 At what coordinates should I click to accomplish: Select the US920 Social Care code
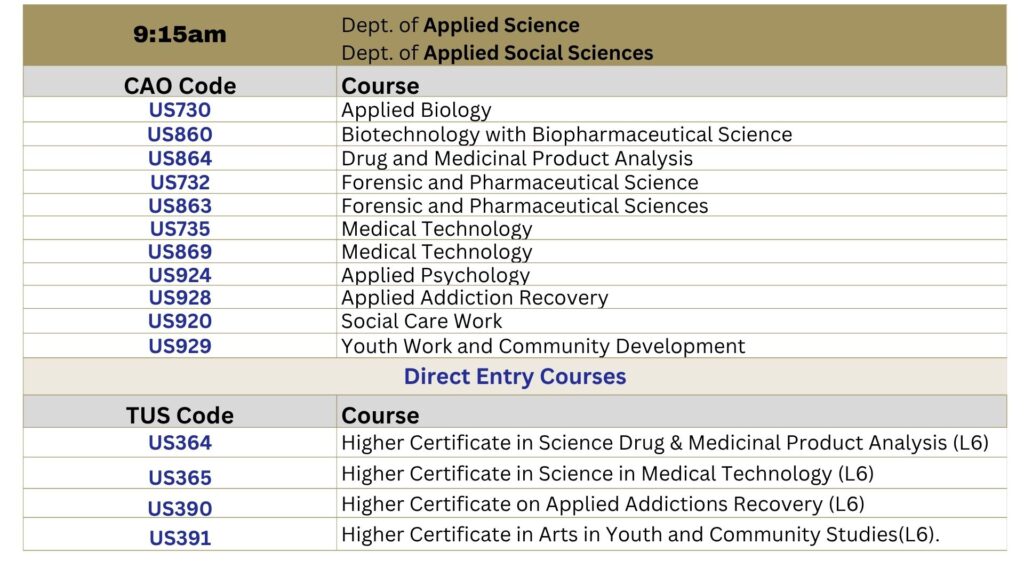point(180,321)
